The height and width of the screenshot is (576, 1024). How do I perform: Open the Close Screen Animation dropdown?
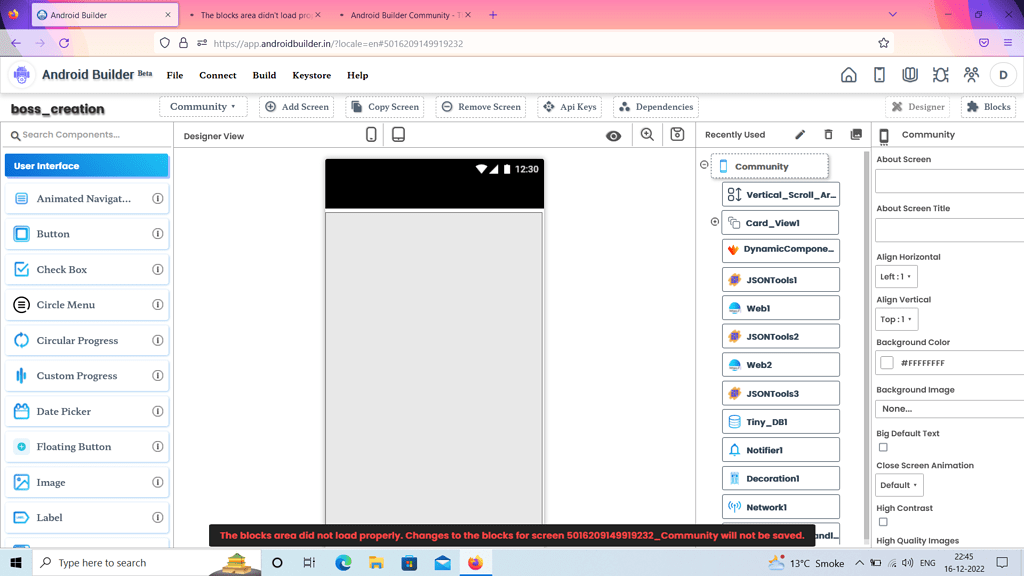pos(899,484)
